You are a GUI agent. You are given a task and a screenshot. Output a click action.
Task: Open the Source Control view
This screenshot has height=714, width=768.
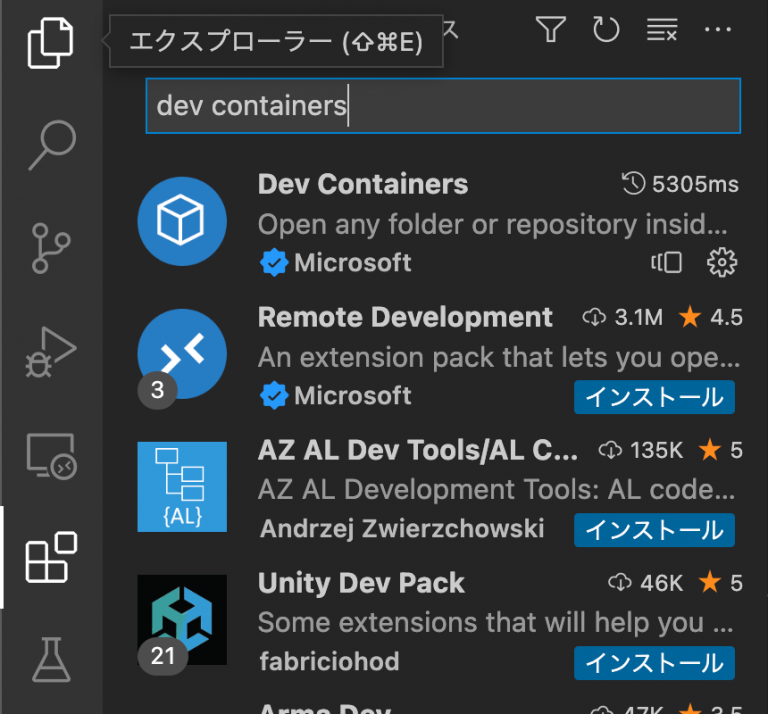pos(51,248)
